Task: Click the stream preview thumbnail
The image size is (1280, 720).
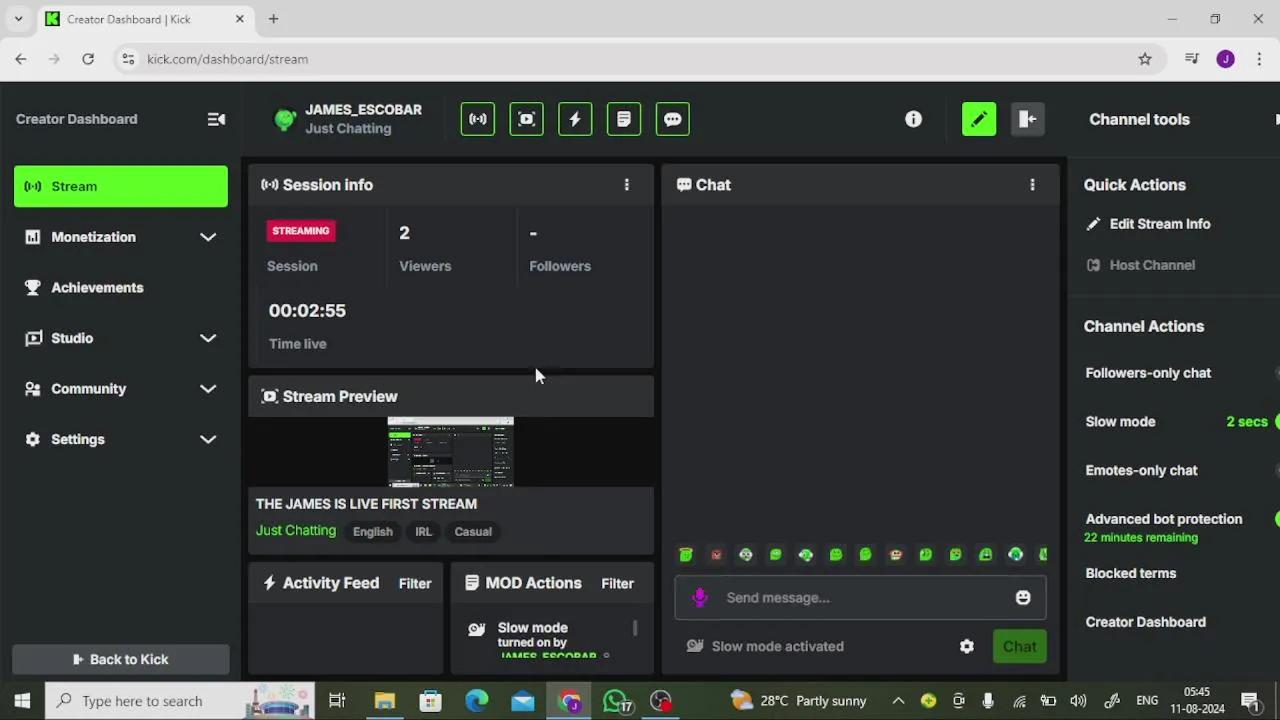Action: 451,452
